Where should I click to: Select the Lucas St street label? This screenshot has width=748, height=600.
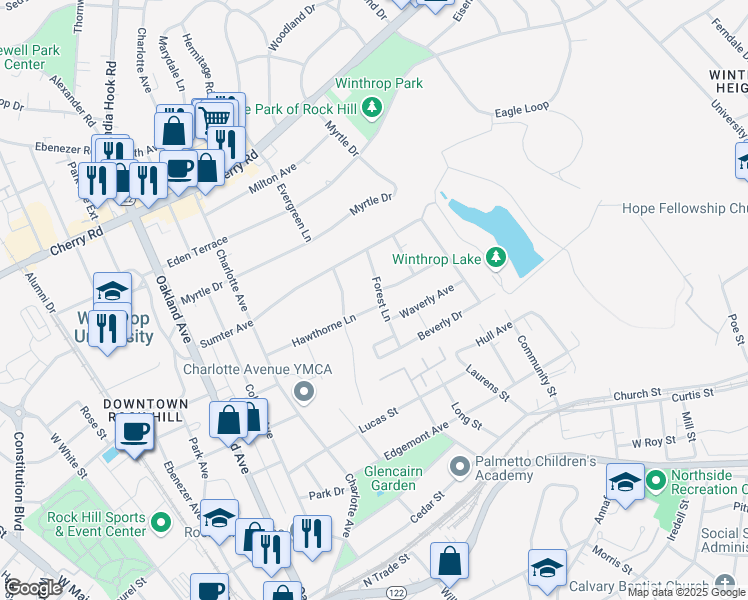[378, 420]
